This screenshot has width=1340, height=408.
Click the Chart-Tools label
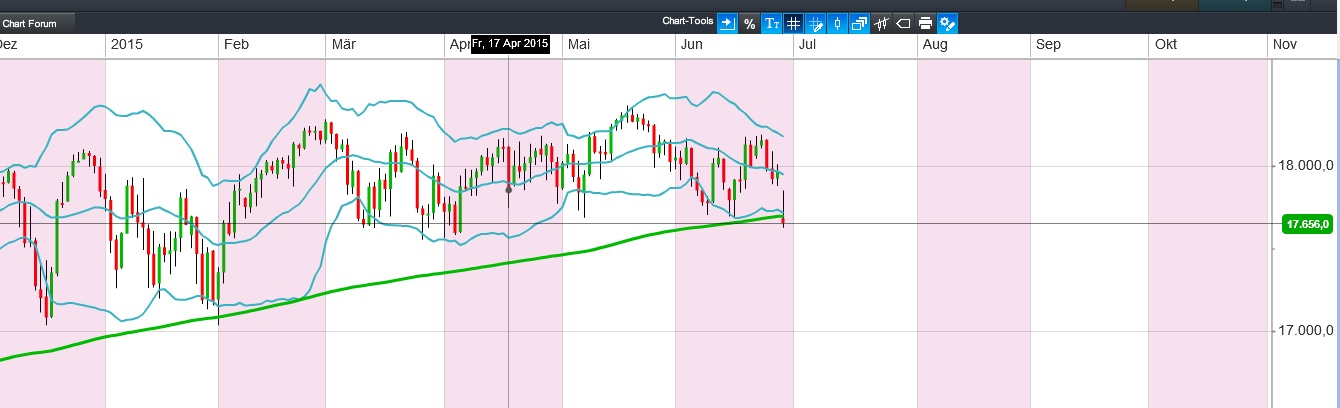pyautogui.click(x=686, y=22)
